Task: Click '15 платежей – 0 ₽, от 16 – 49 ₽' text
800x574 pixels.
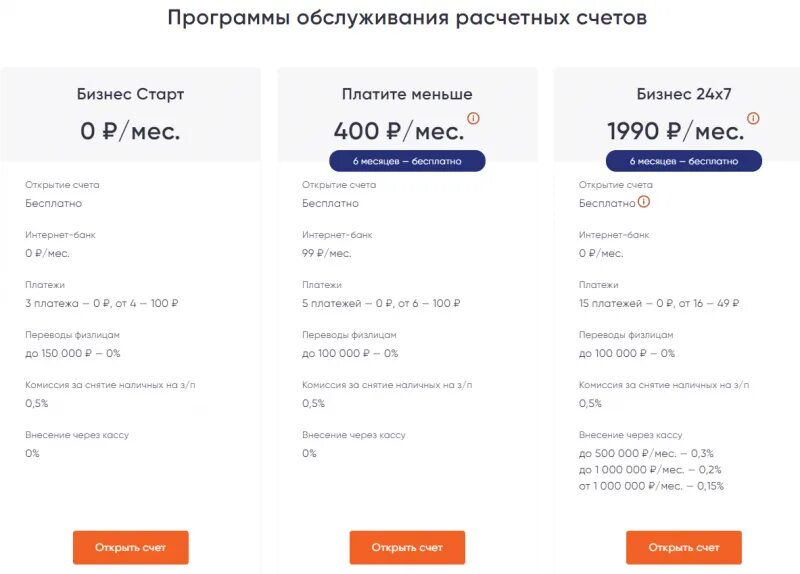Action: 659,304
